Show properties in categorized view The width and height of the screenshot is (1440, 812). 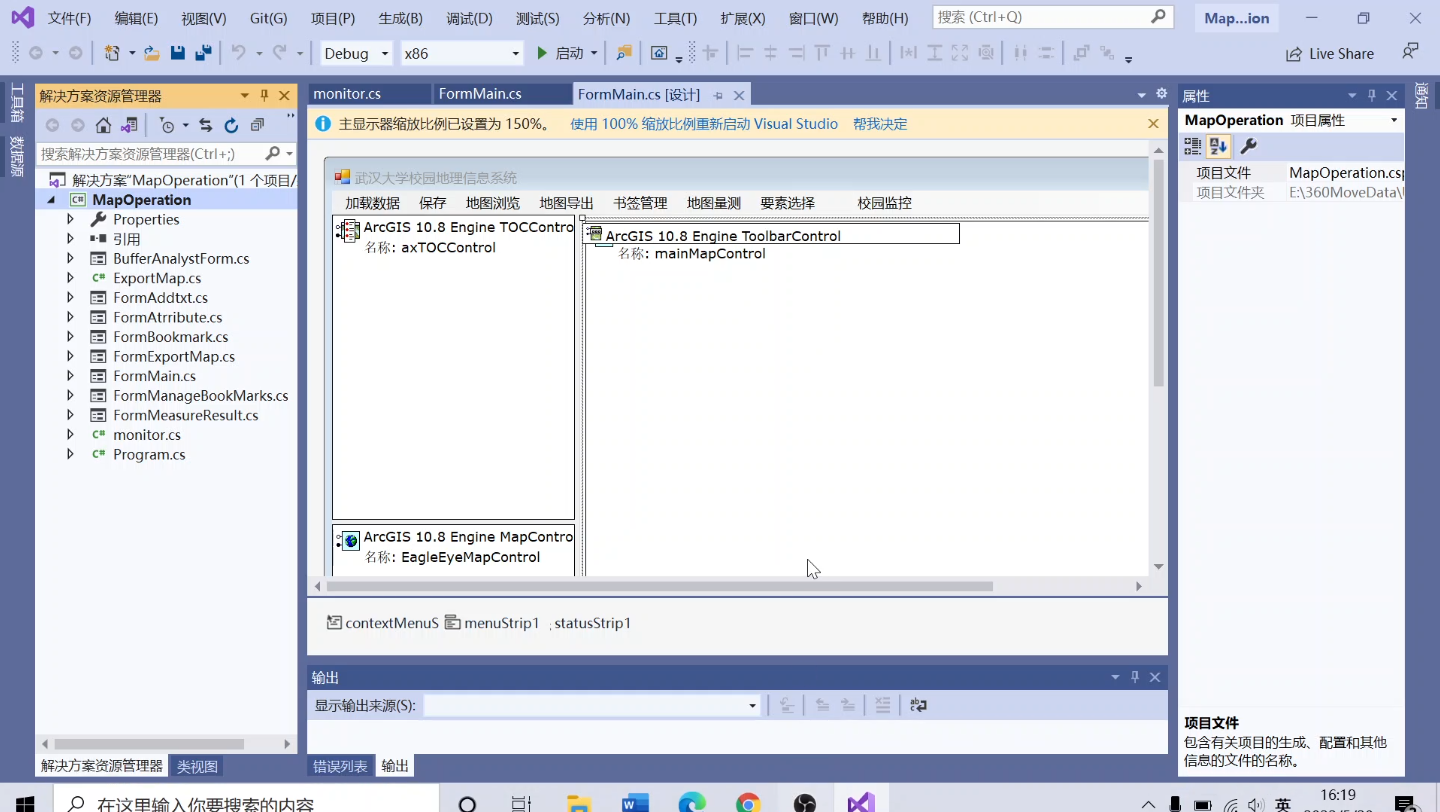(x=1193, y=146)
